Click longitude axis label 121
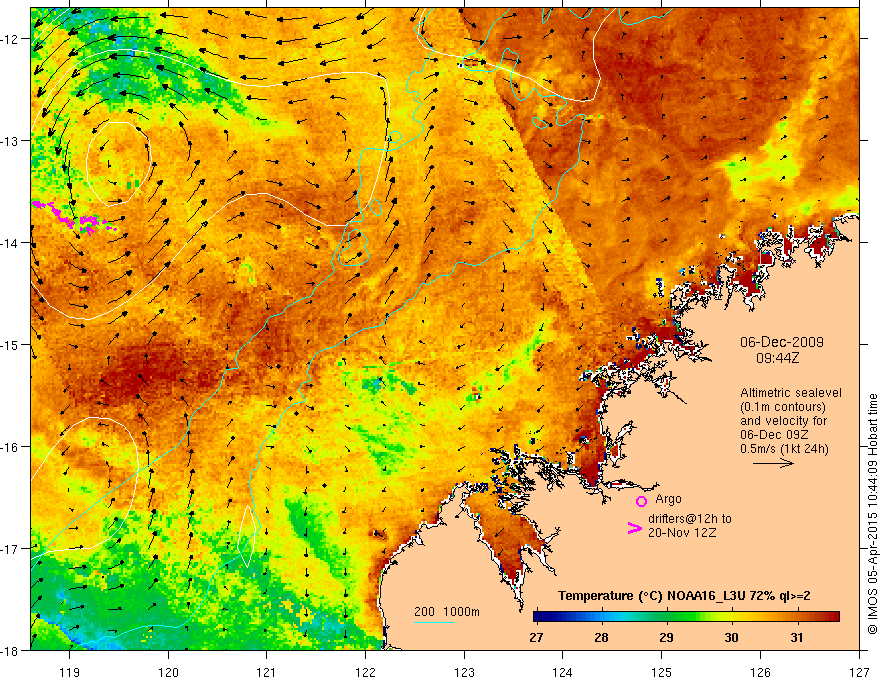 [267, 672]
